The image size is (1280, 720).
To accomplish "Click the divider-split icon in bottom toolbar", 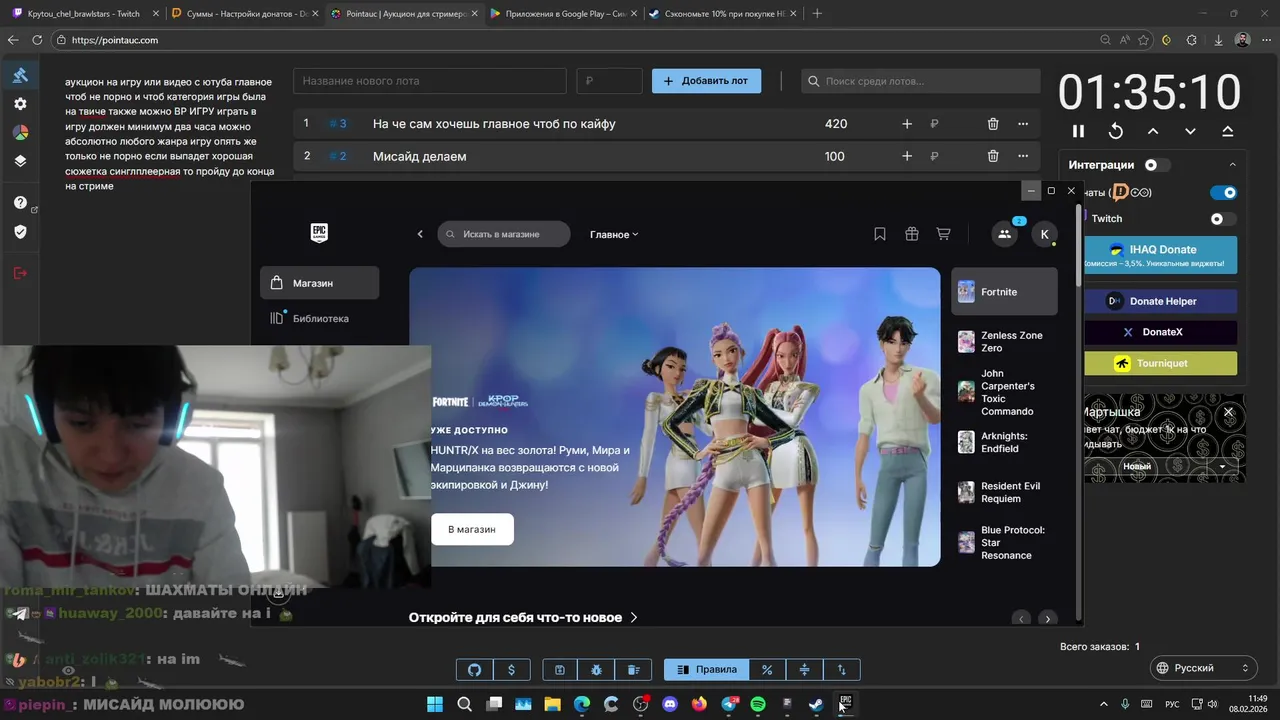I will point(804,670).
